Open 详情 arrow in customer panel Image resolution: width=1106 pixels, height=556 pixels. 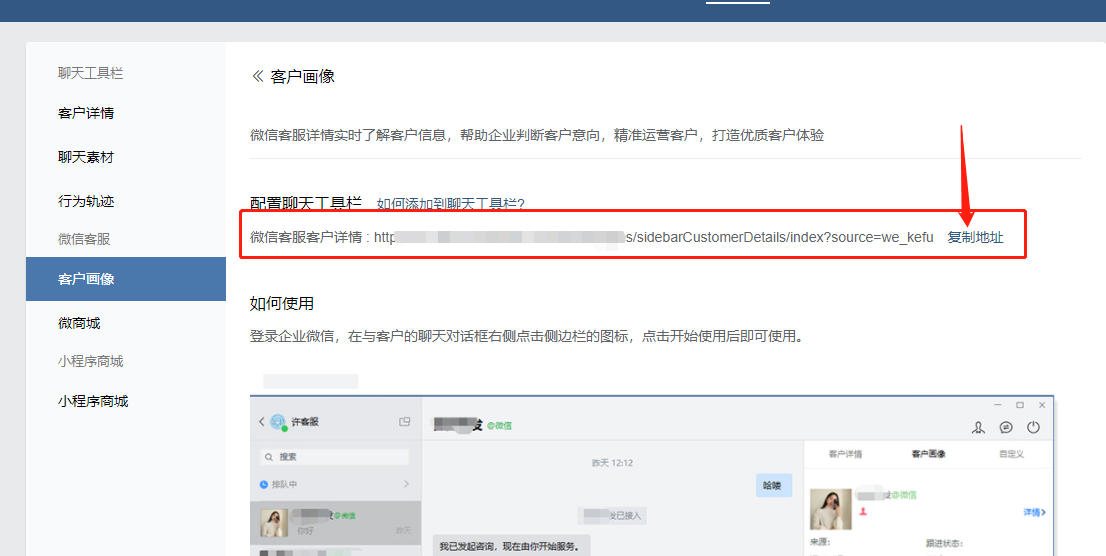[x=1034, y=512]
